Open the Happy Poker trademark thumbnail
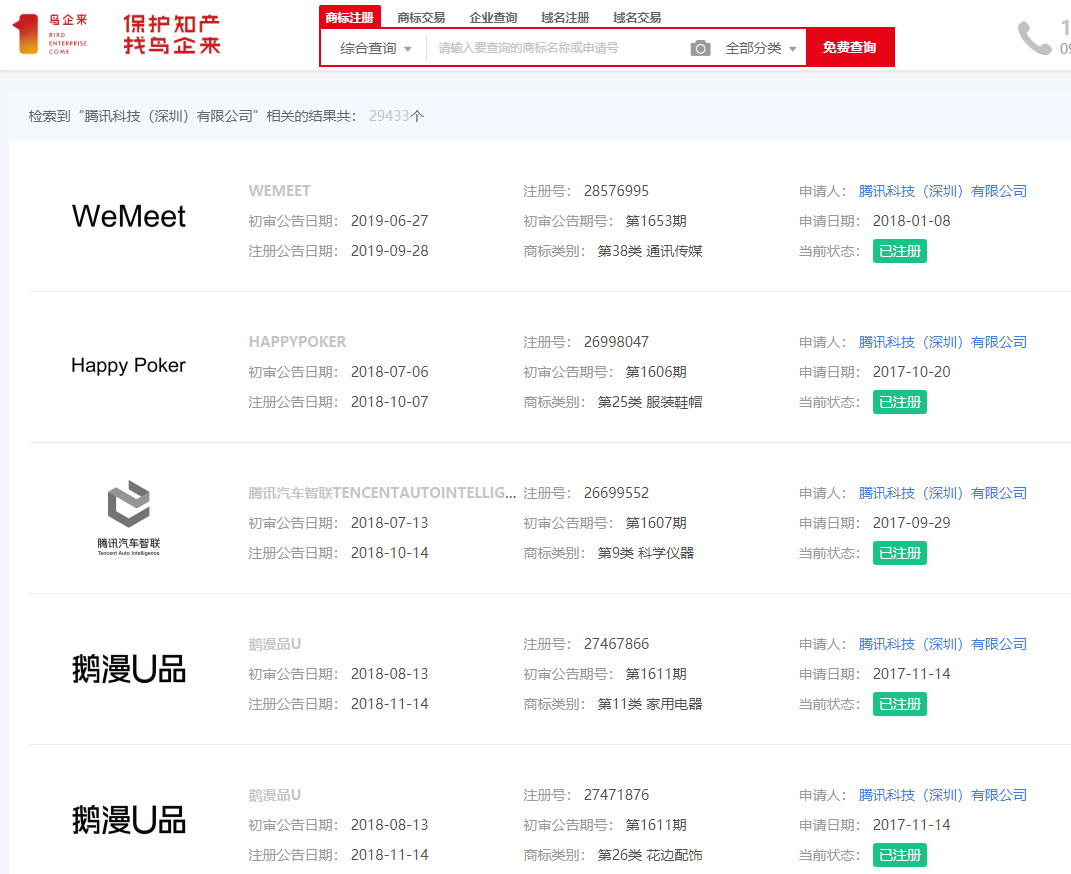 tap(128, 365)
